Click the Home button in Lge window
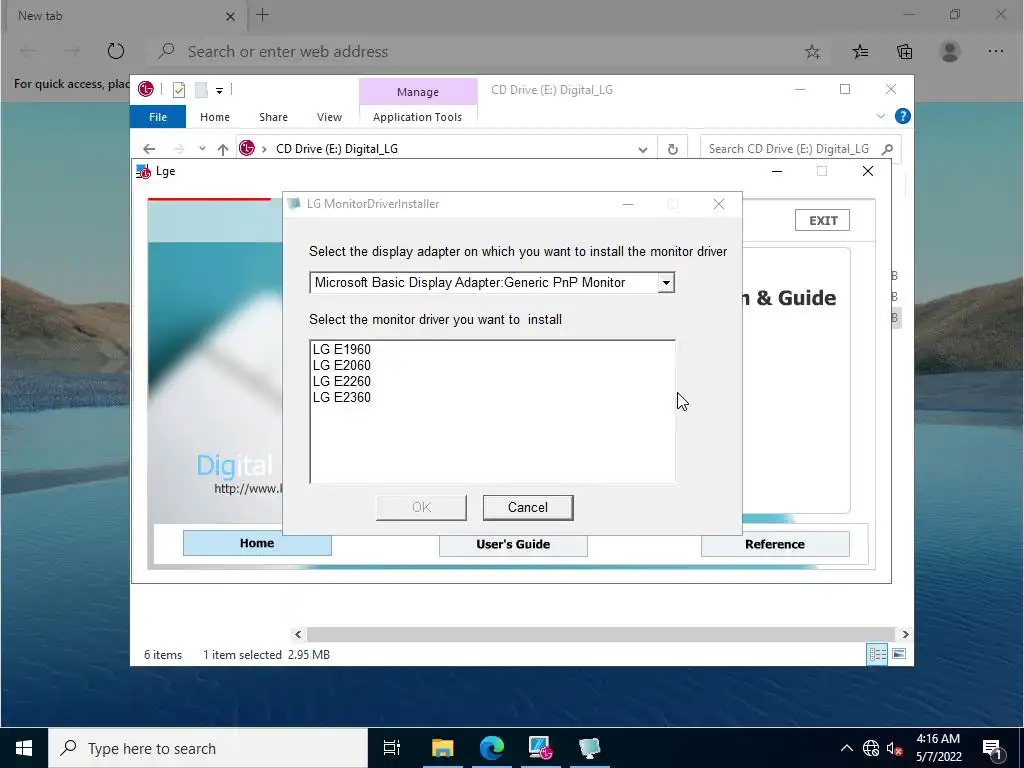This screenshot has height=768, width=1024. [257, 543]
